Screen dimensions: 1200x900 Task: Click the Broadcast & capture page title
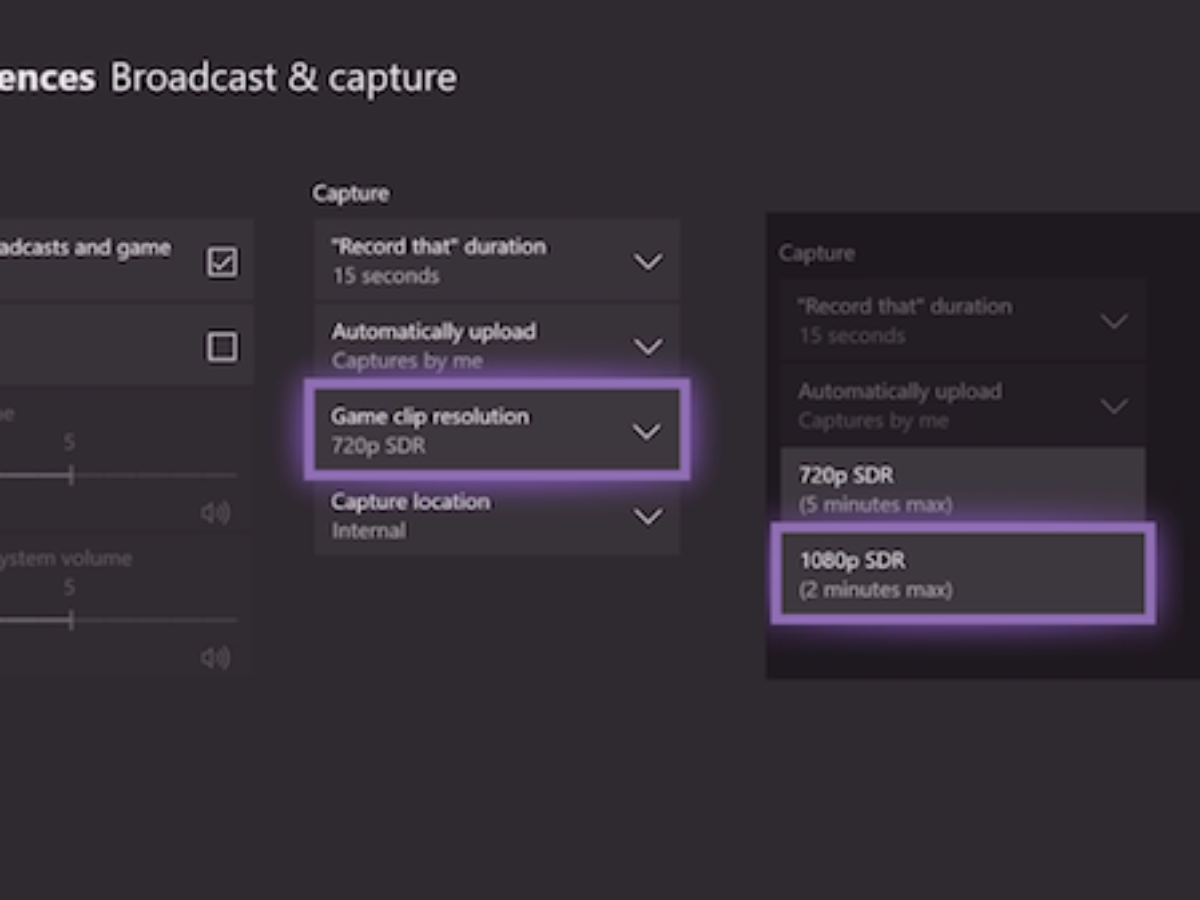283,78
